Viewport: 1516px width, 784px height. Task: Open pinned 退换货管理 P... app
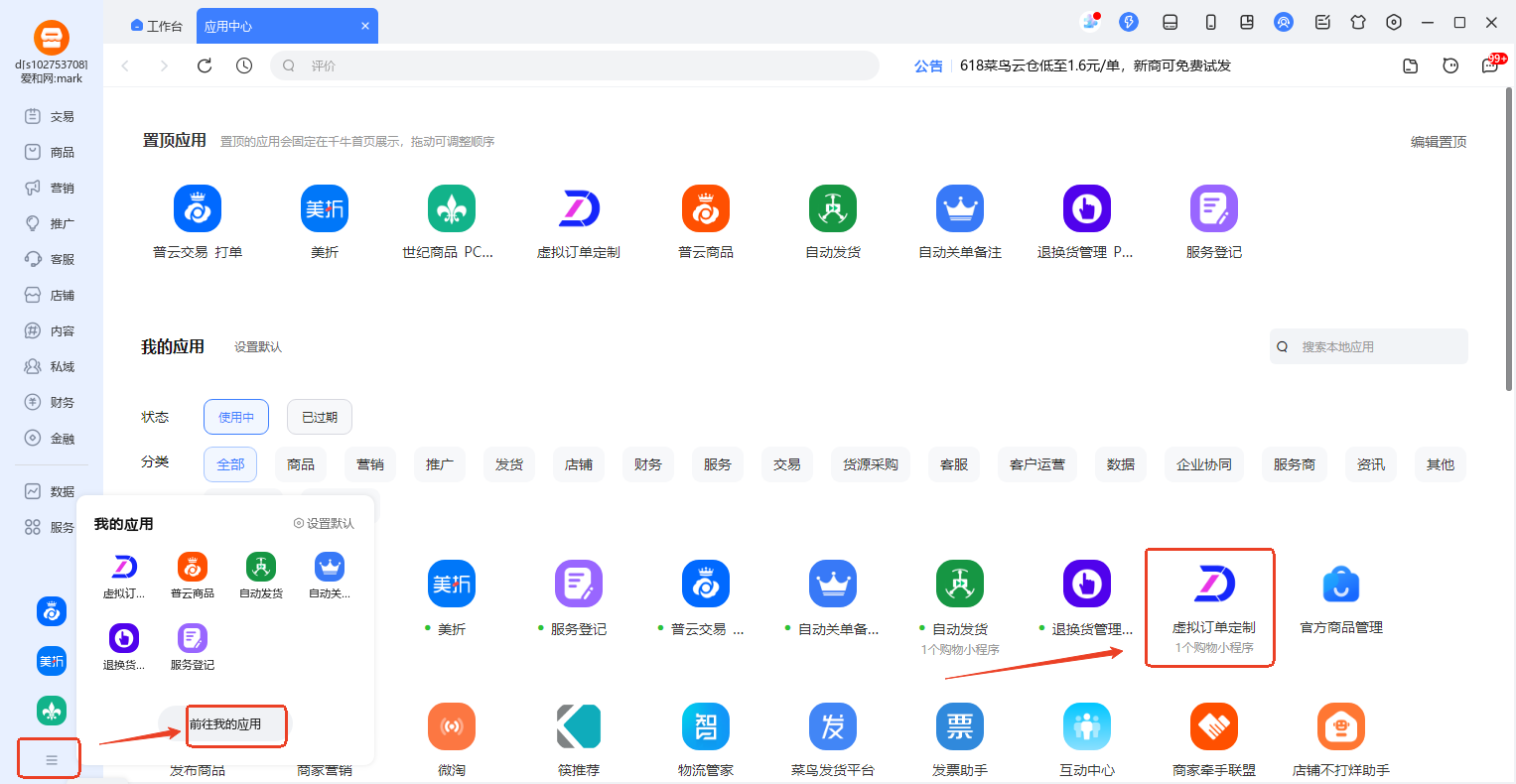1087,209
